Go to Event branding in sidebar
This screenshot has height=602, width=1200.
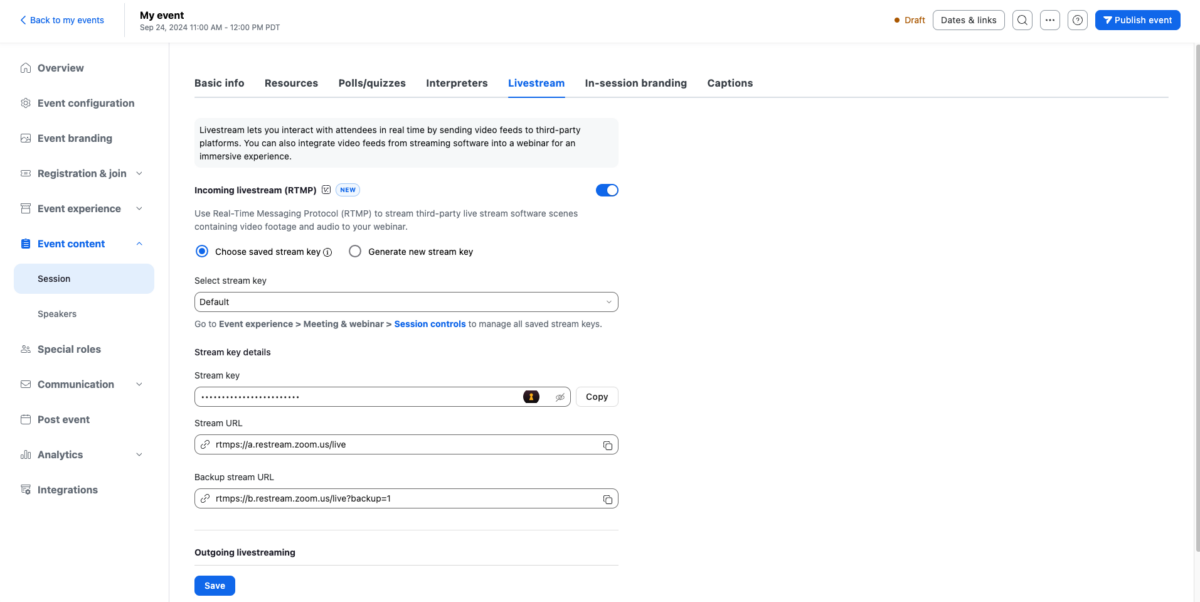coord(74,138)
